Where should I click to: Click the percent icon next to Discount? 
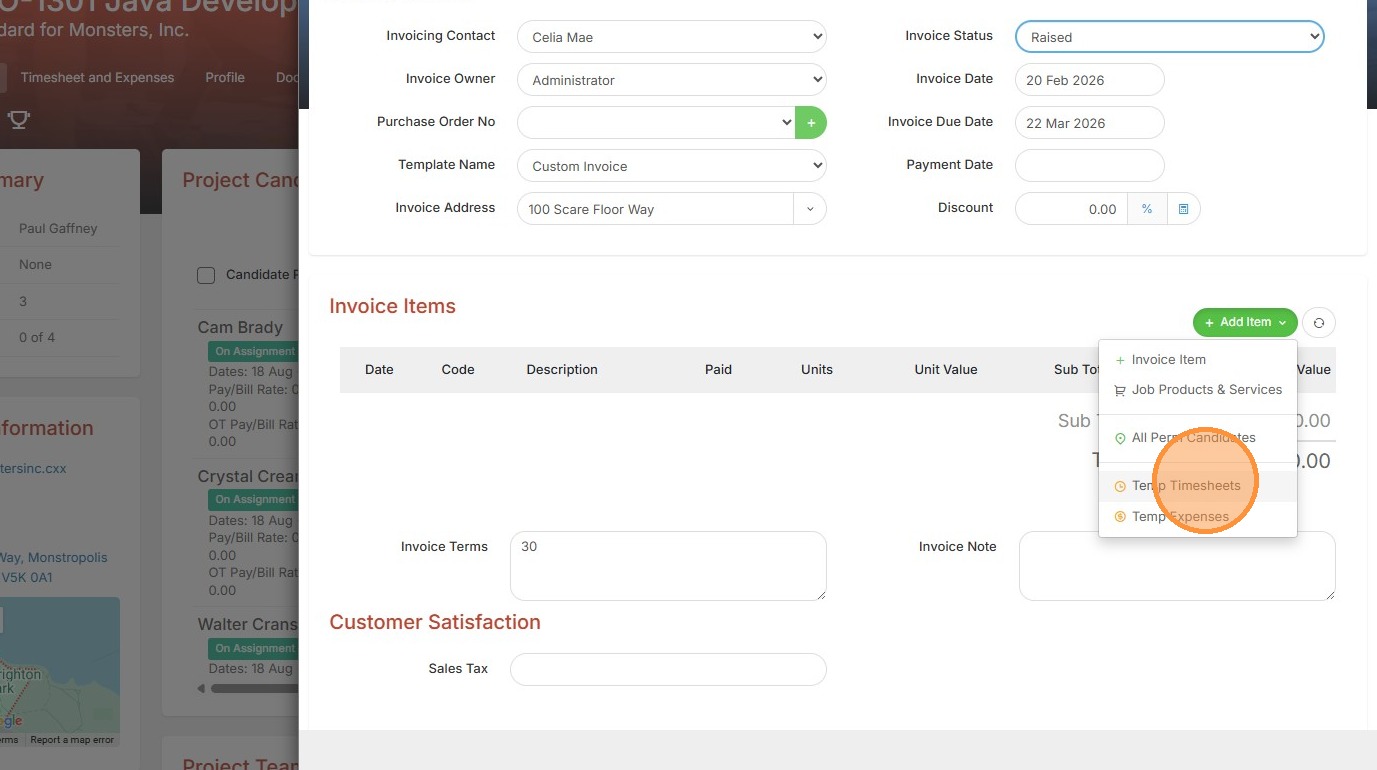[1147, 209]
